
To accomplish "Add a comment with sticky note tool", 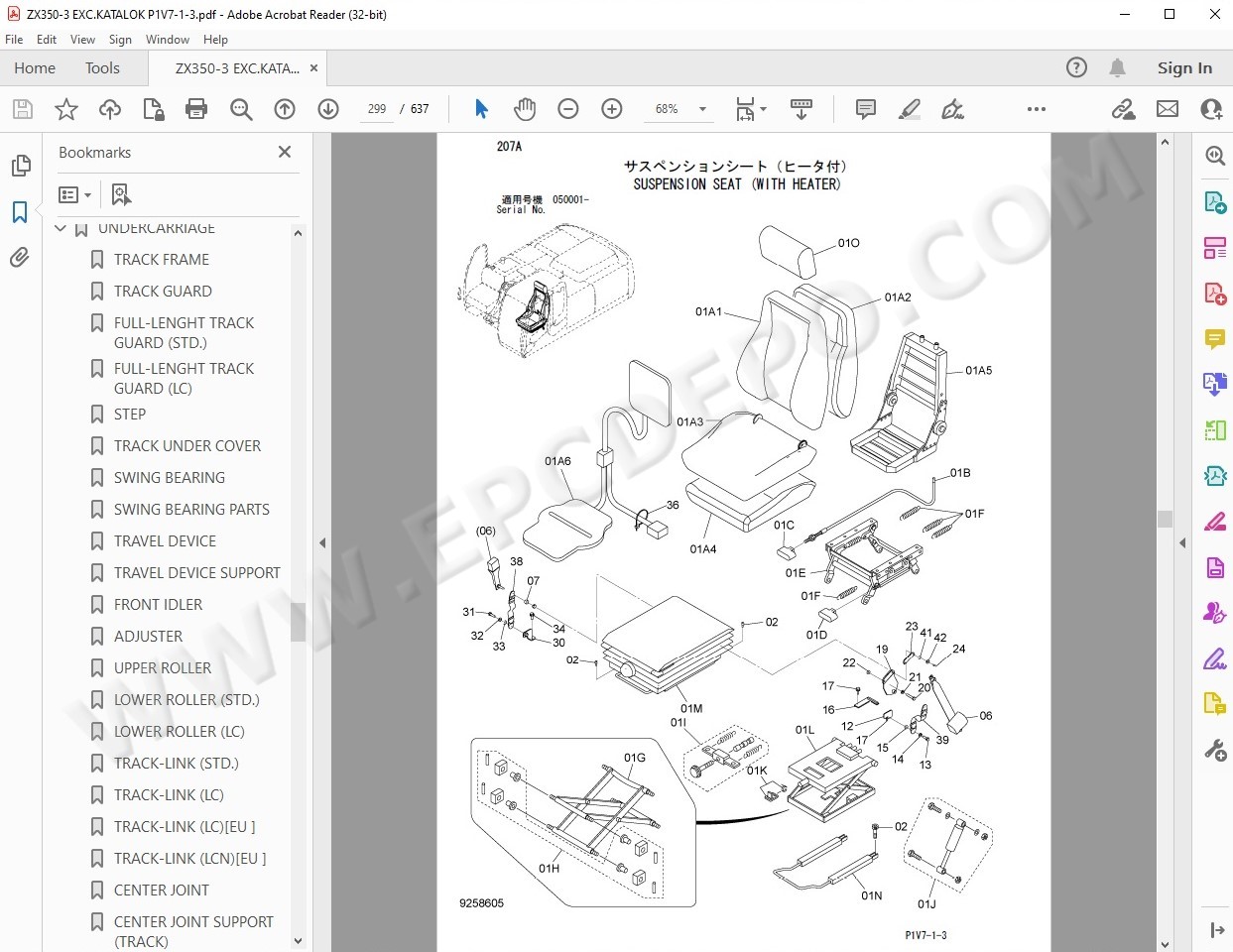I will [865, 109].
